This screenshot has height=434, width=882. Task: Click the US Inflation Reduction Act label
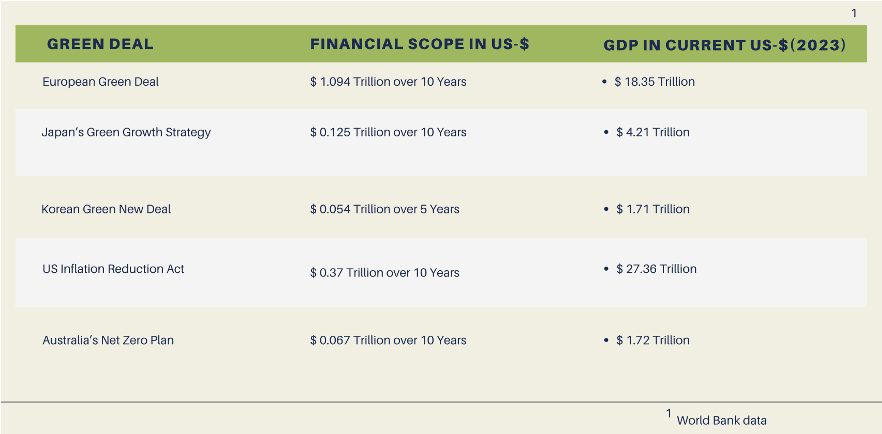pyautogui.click(x=113, y=269)
